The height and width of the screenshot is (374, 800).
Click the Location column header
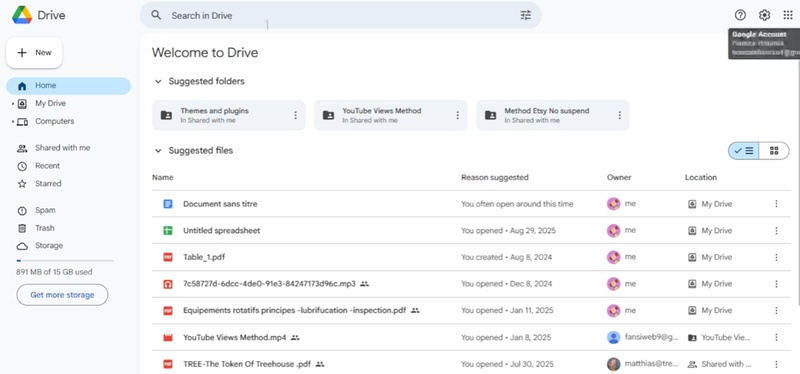click(701, 178)
